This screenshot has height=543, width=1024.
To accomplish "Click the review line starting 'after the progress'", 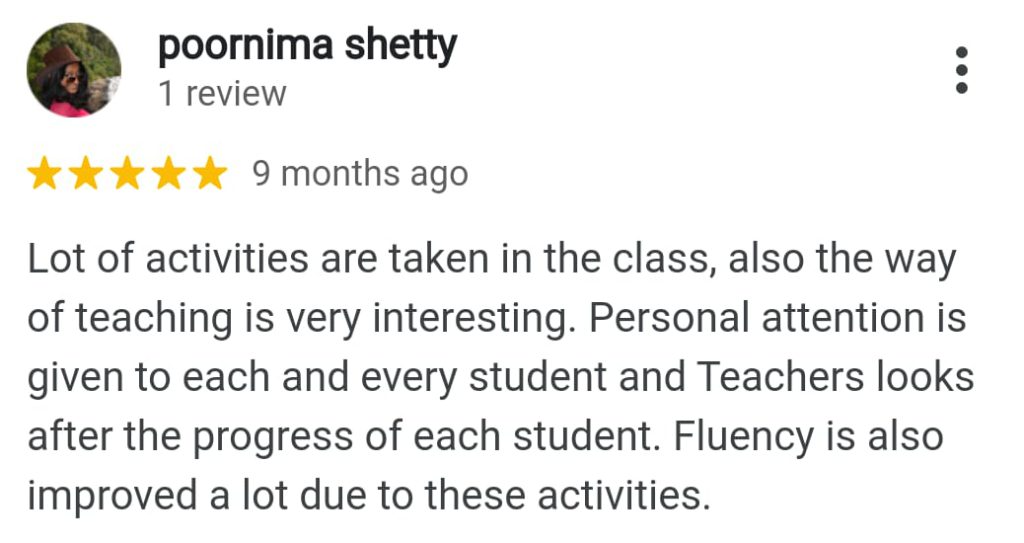I will (485, 437).
